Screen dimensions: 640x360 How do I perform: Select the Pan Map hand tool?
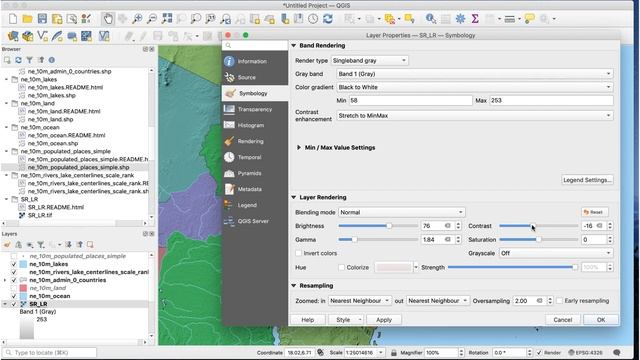tap(108, 19)
